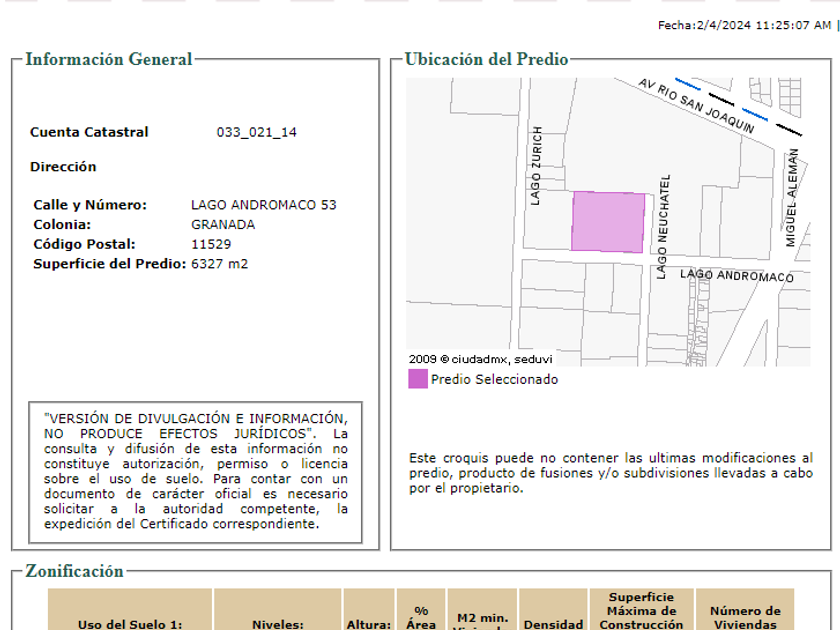Viewport: 840px width, 630px height.
Task: Click the Densidad column header
Action: coord(553,624)
